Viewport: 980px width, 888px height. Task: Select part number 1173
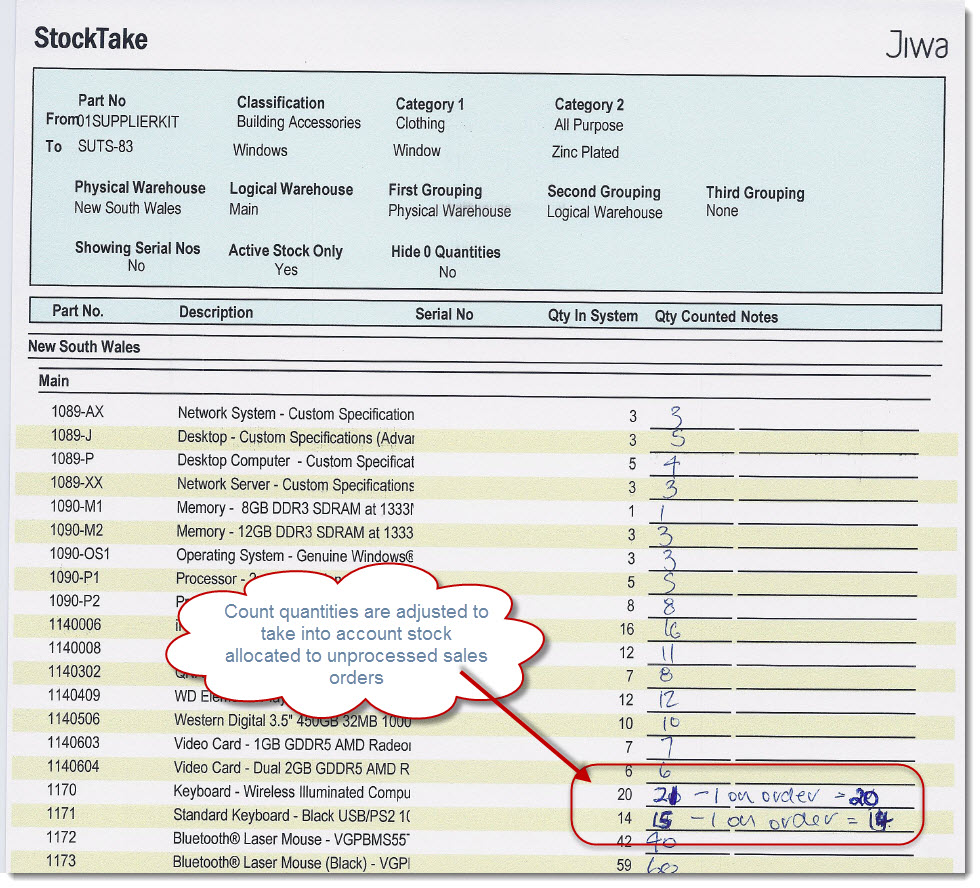click(60, 861)
